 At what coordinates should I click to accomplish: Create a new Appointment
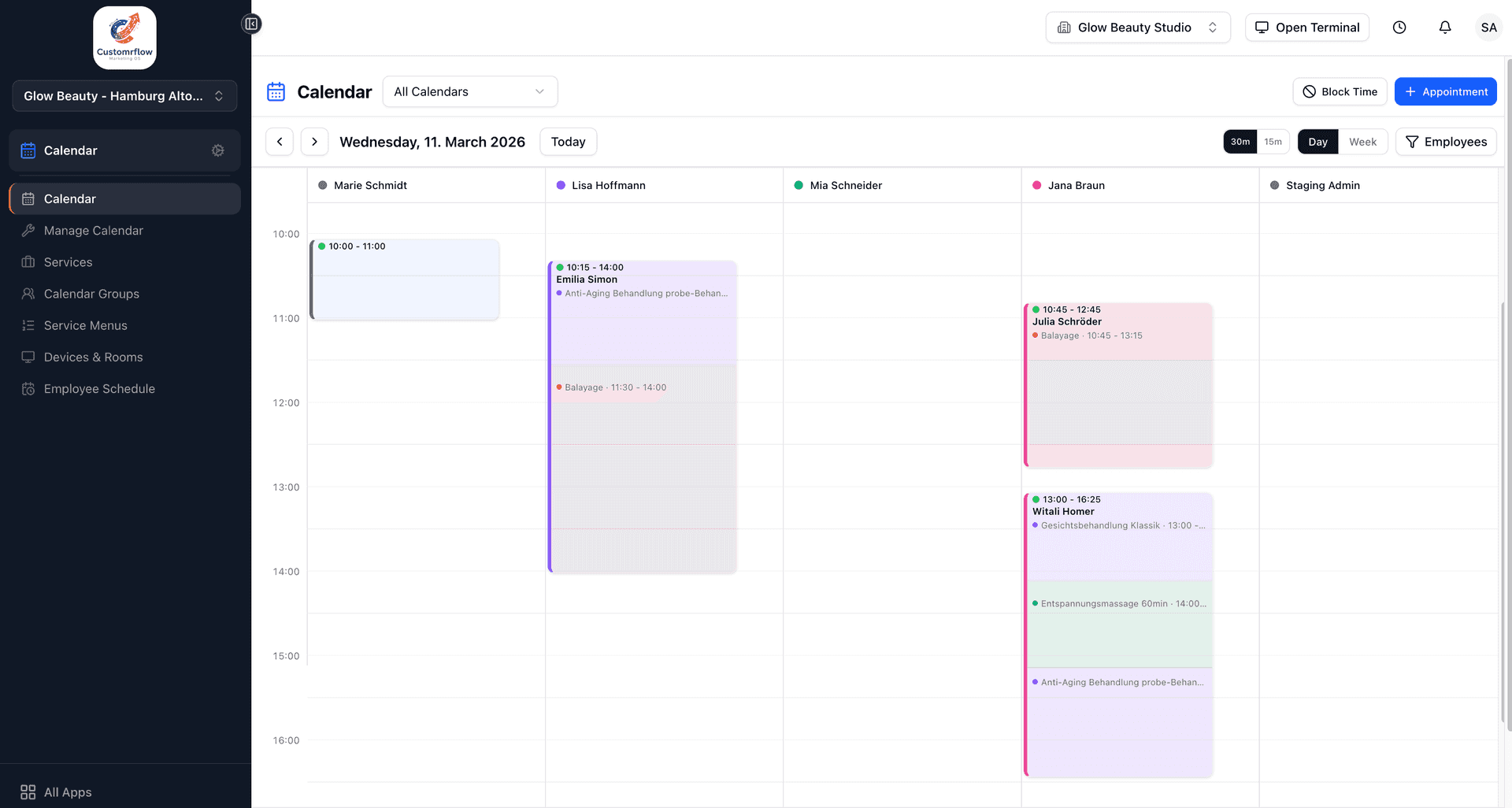pos(1445,91)
